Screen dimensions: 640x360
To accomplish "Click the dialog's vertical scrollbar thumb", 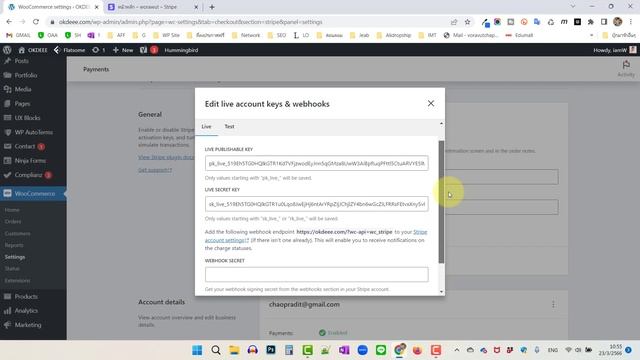I will pos(441,202).
